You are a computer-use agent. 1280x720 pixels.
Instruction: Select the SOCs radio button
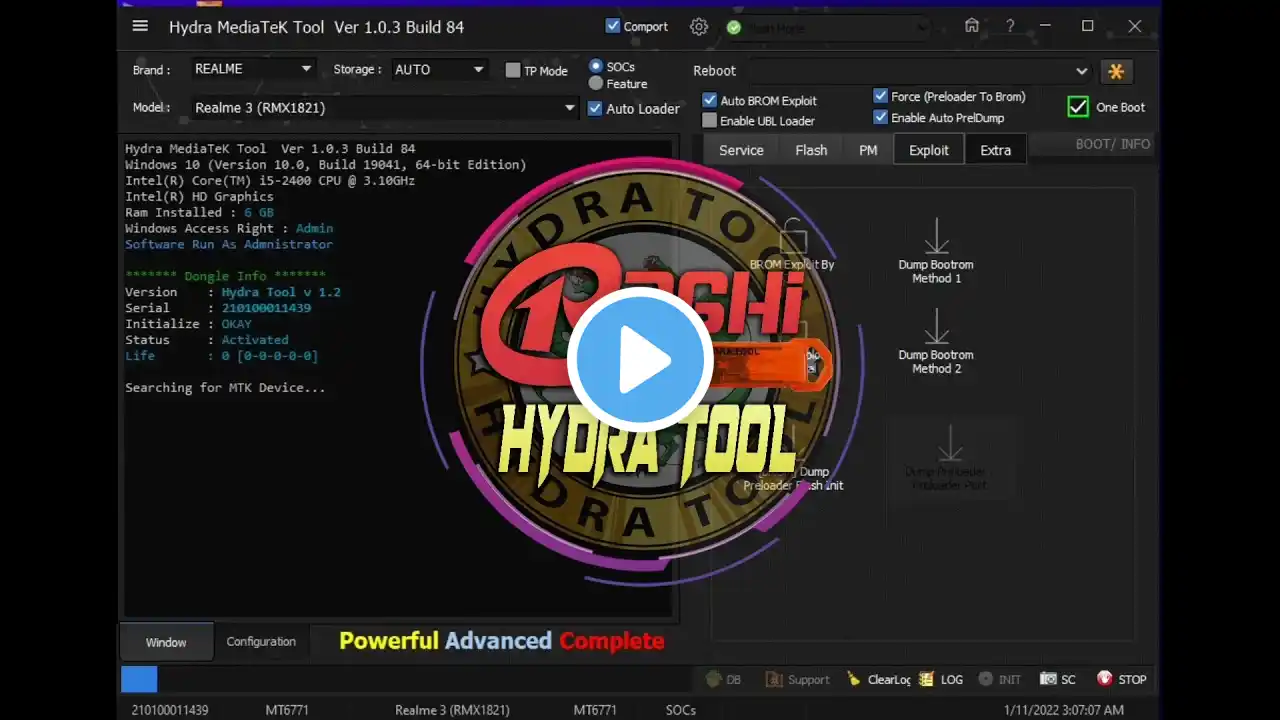(596, 66)
